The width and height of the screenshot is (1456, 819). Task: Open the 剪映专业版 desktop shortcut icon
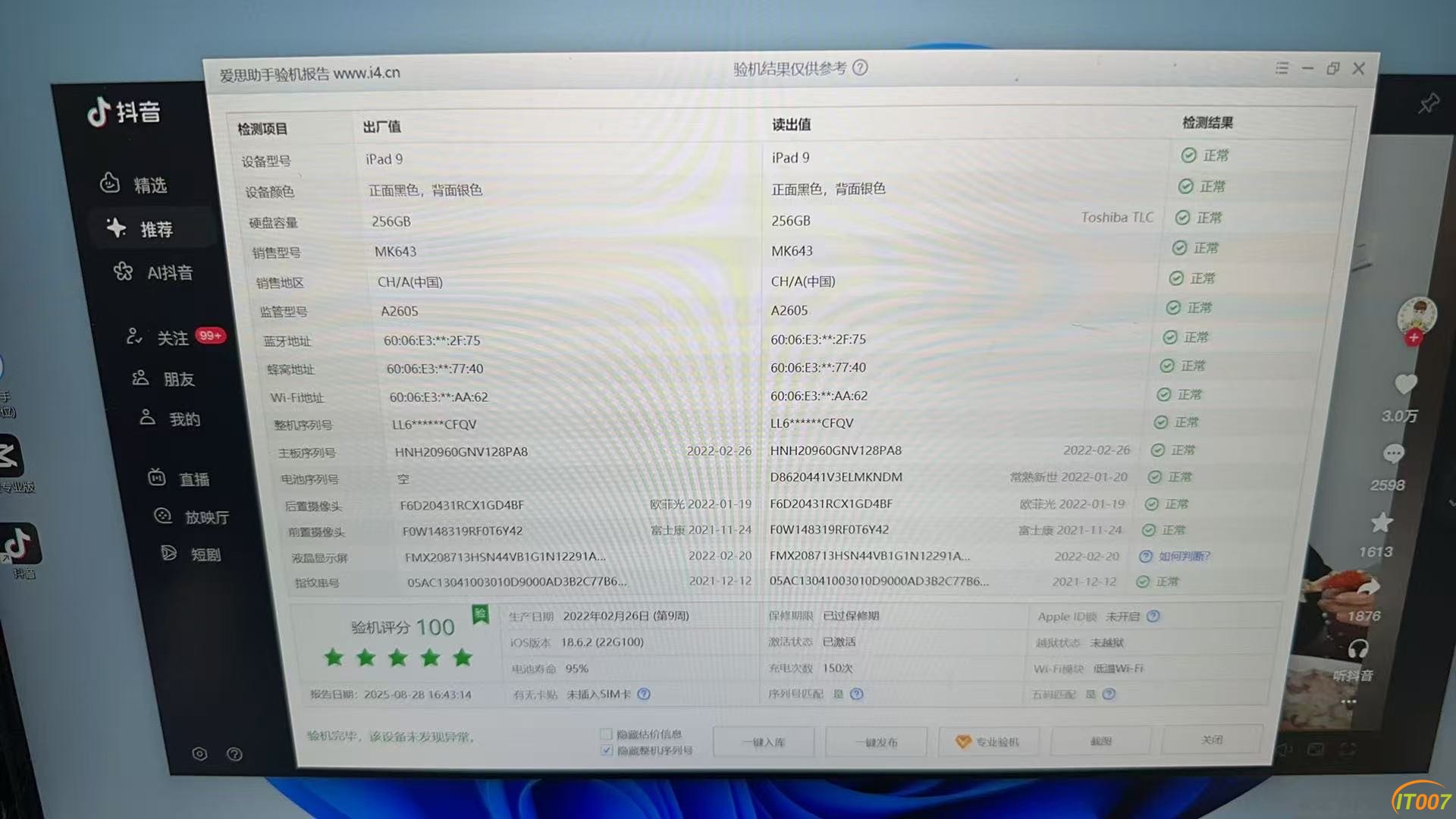point(9,456)
